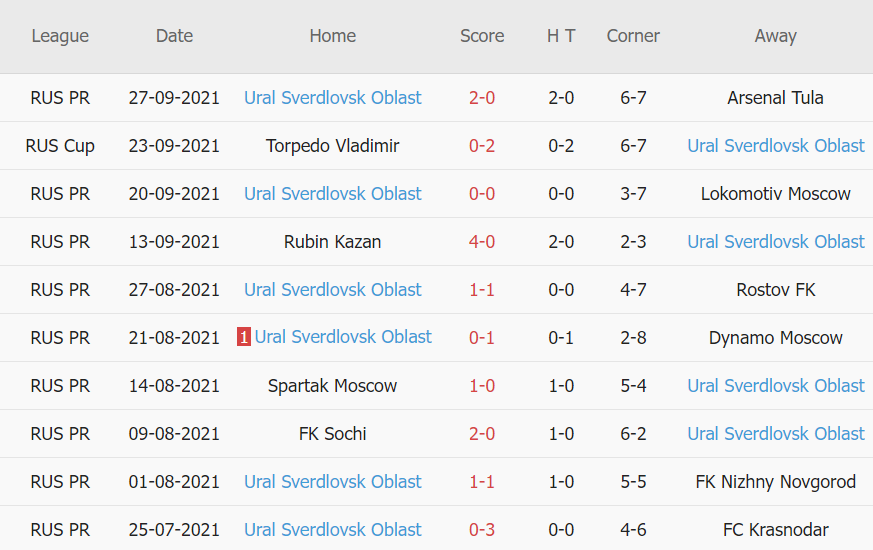This screenshot has width=873, height=550.
Task: Open the 0-3 score against FC Krasnodar
Action: 482,530
